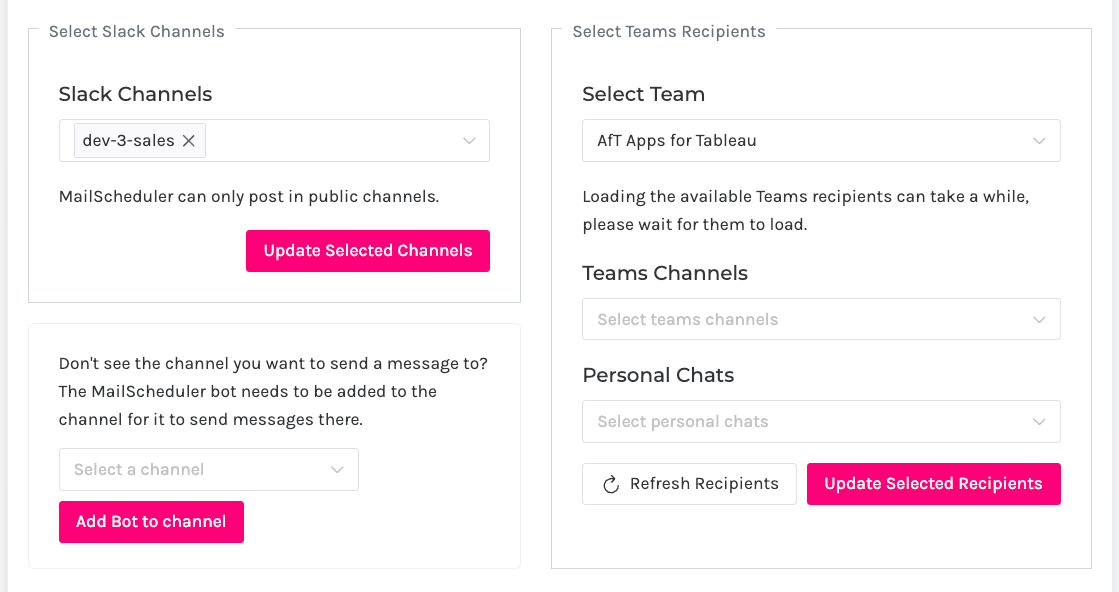The image size is (1119, 592).
Task: Click the chevron in Select Team box
Action: tap(1040, 141)
